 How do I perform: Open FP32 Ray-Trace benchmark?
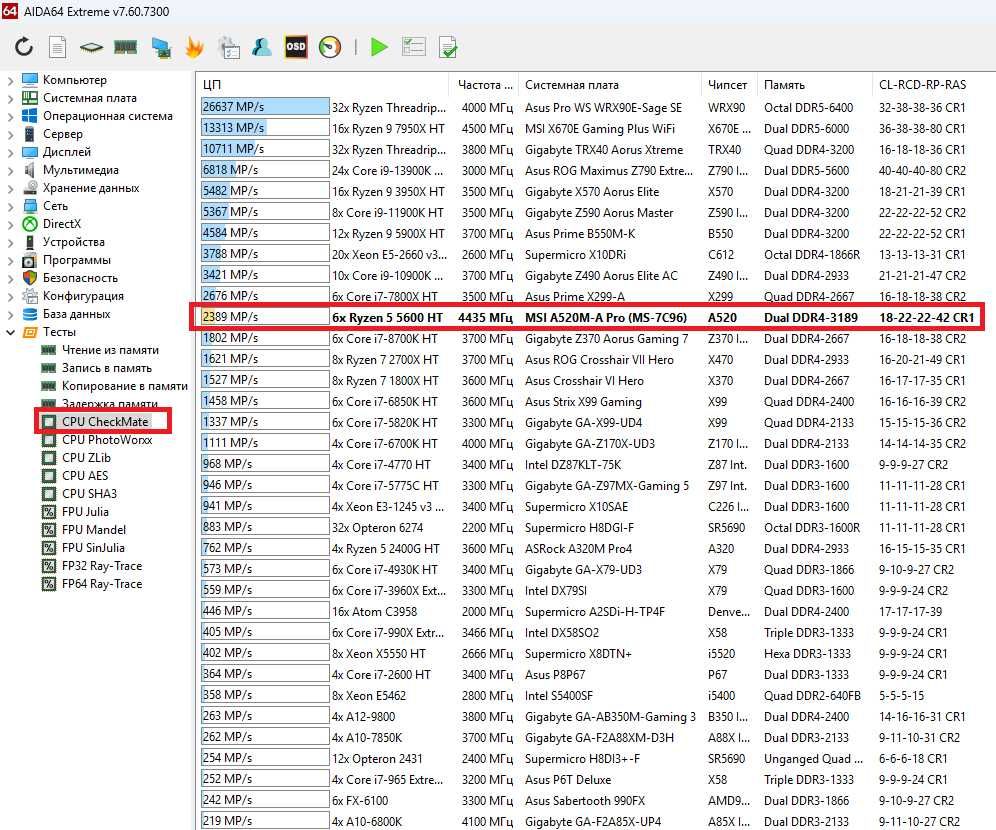coord(102,566)
